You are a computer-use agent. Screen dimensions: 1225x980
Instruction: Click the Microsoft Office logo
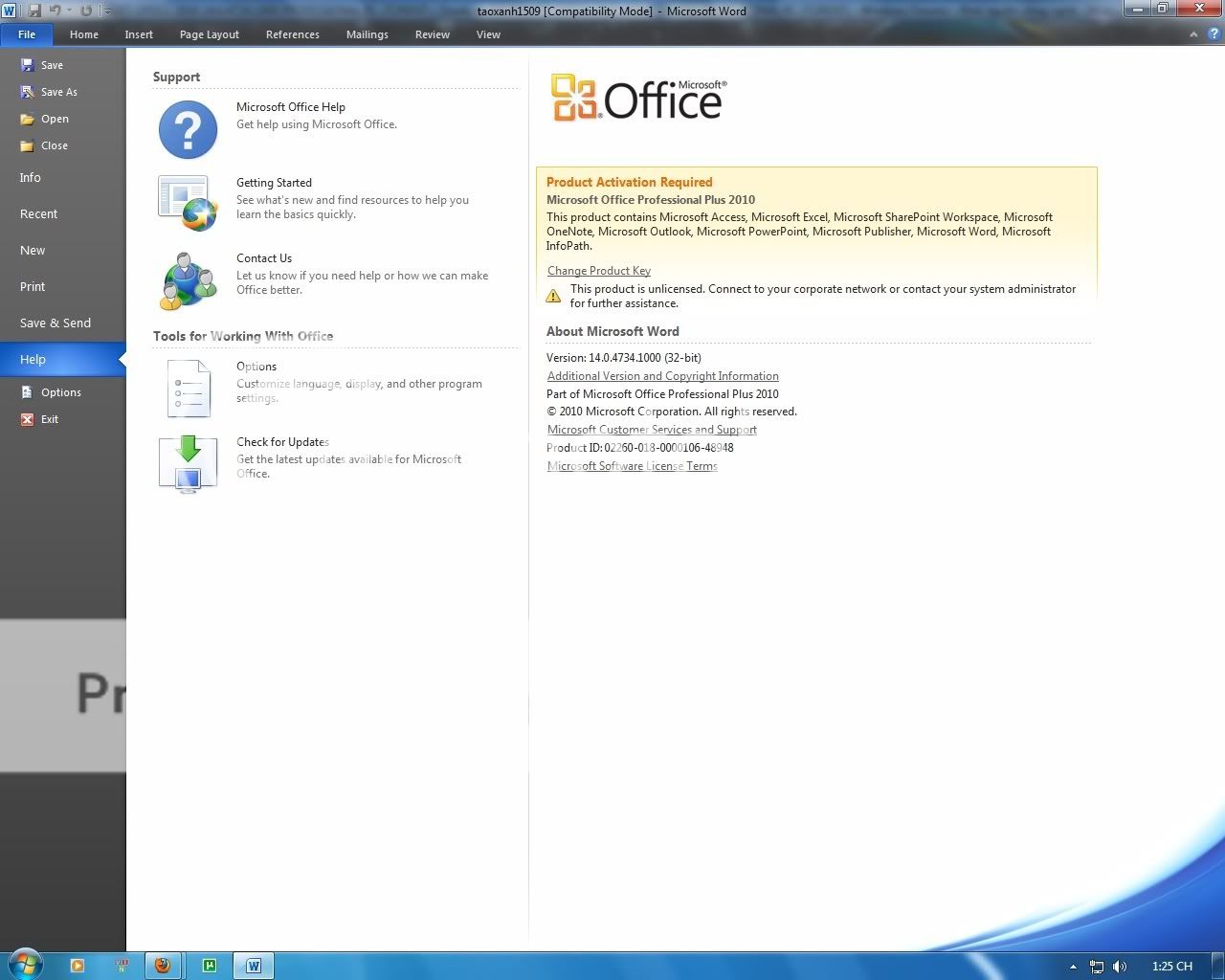638,99
